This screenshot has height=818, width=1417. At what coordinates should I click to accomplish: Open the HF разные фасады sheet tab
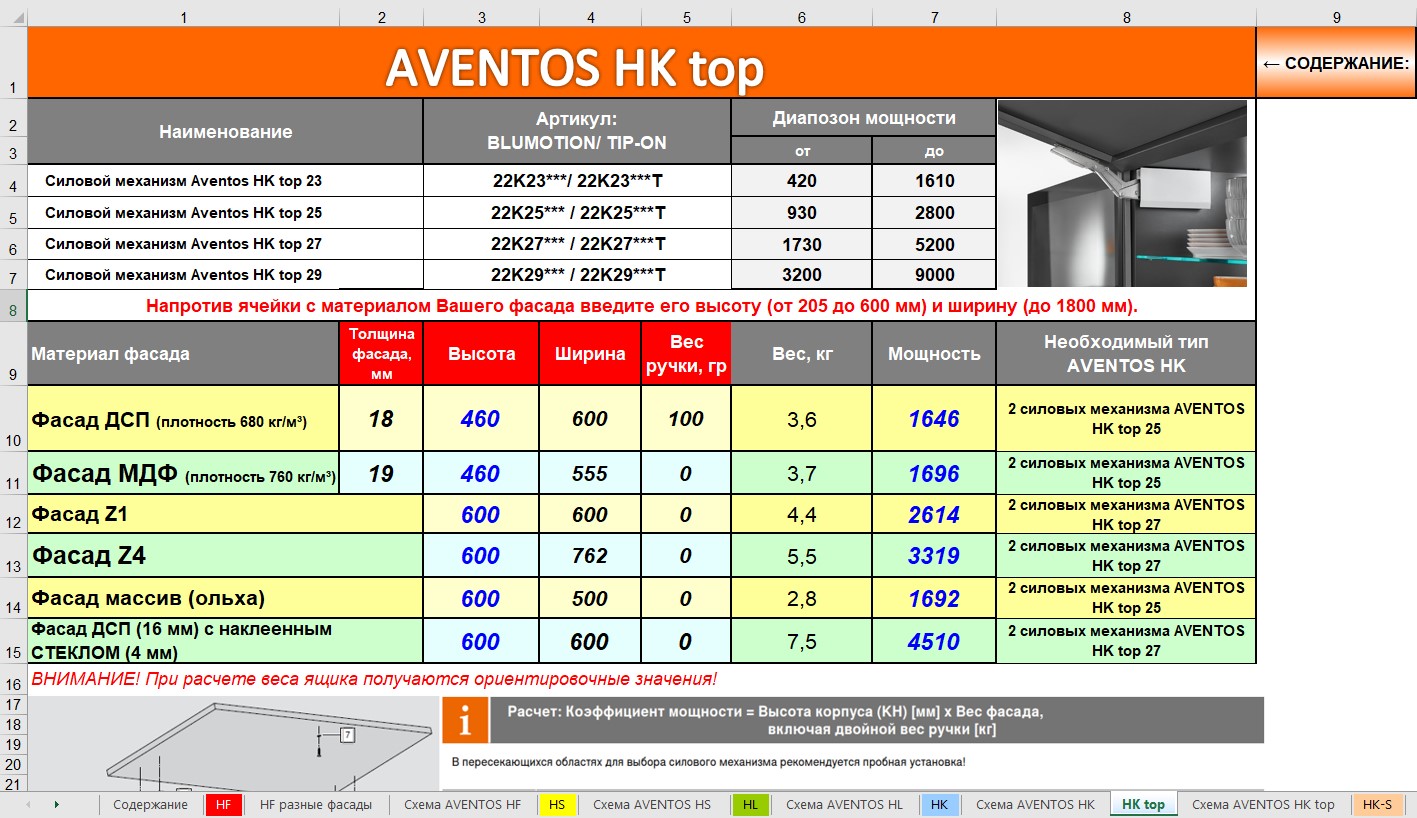click(x=316, y=805)
